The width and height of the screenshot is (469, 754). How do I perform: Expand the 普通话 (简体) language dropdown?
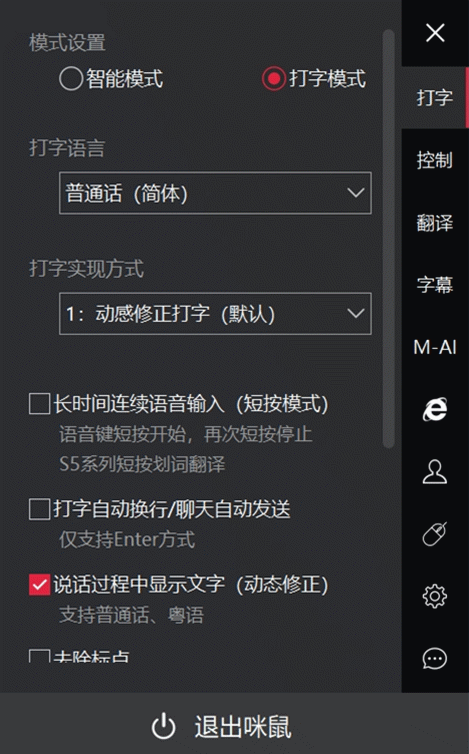pyautogui.click(x=215, y=193)
